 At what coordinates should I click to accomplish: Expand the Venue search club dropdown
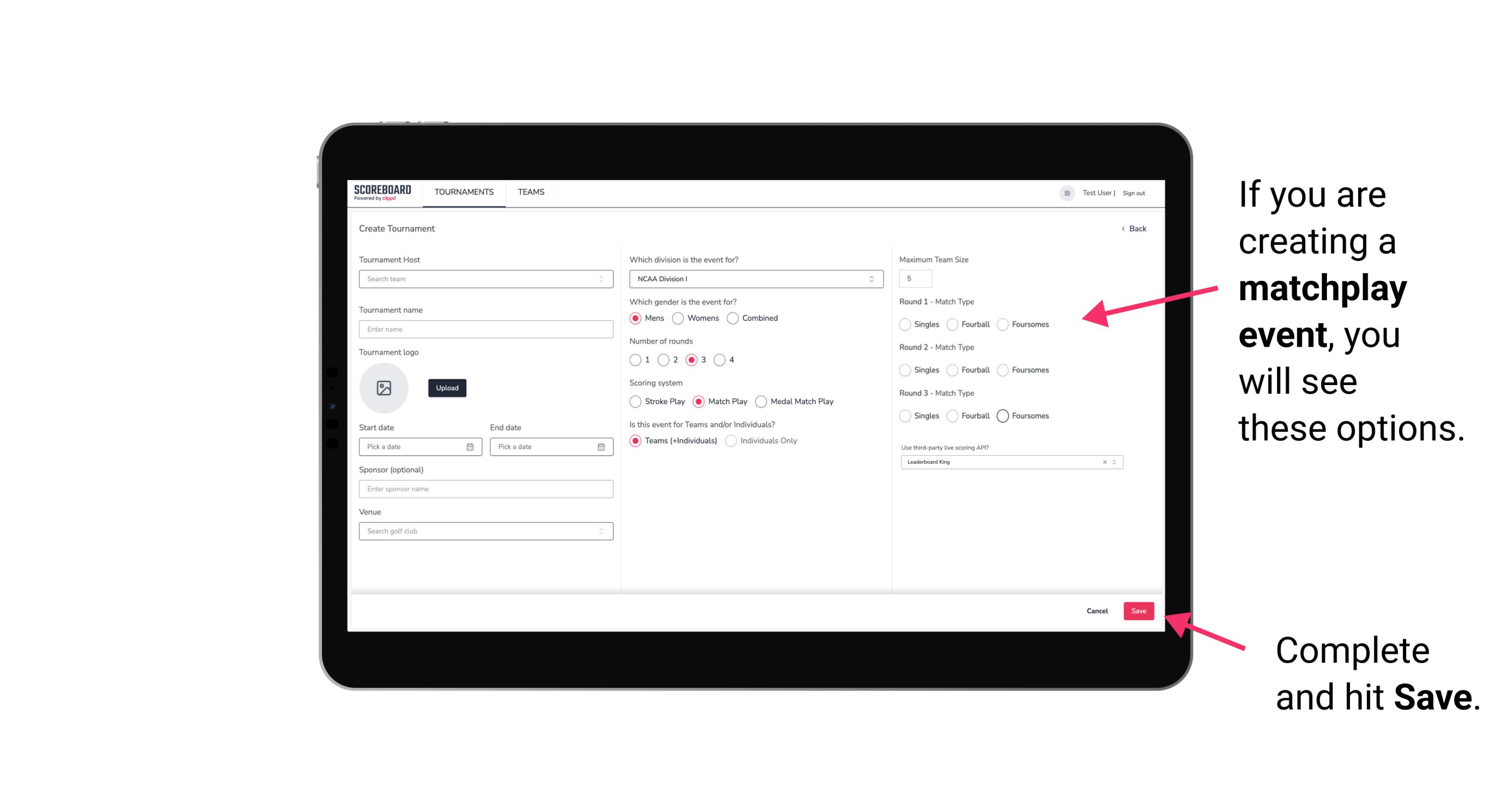[600, 531]
